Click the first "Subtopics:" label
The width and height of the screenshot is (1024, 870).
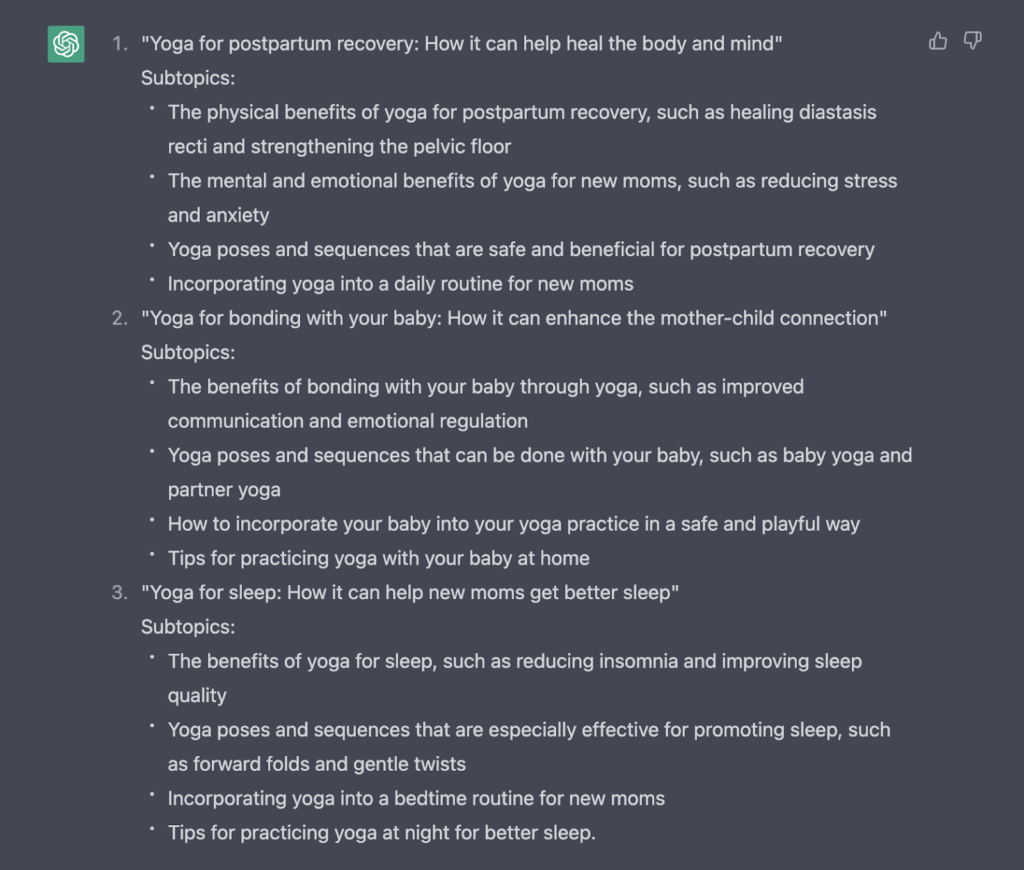pos(188,78)
